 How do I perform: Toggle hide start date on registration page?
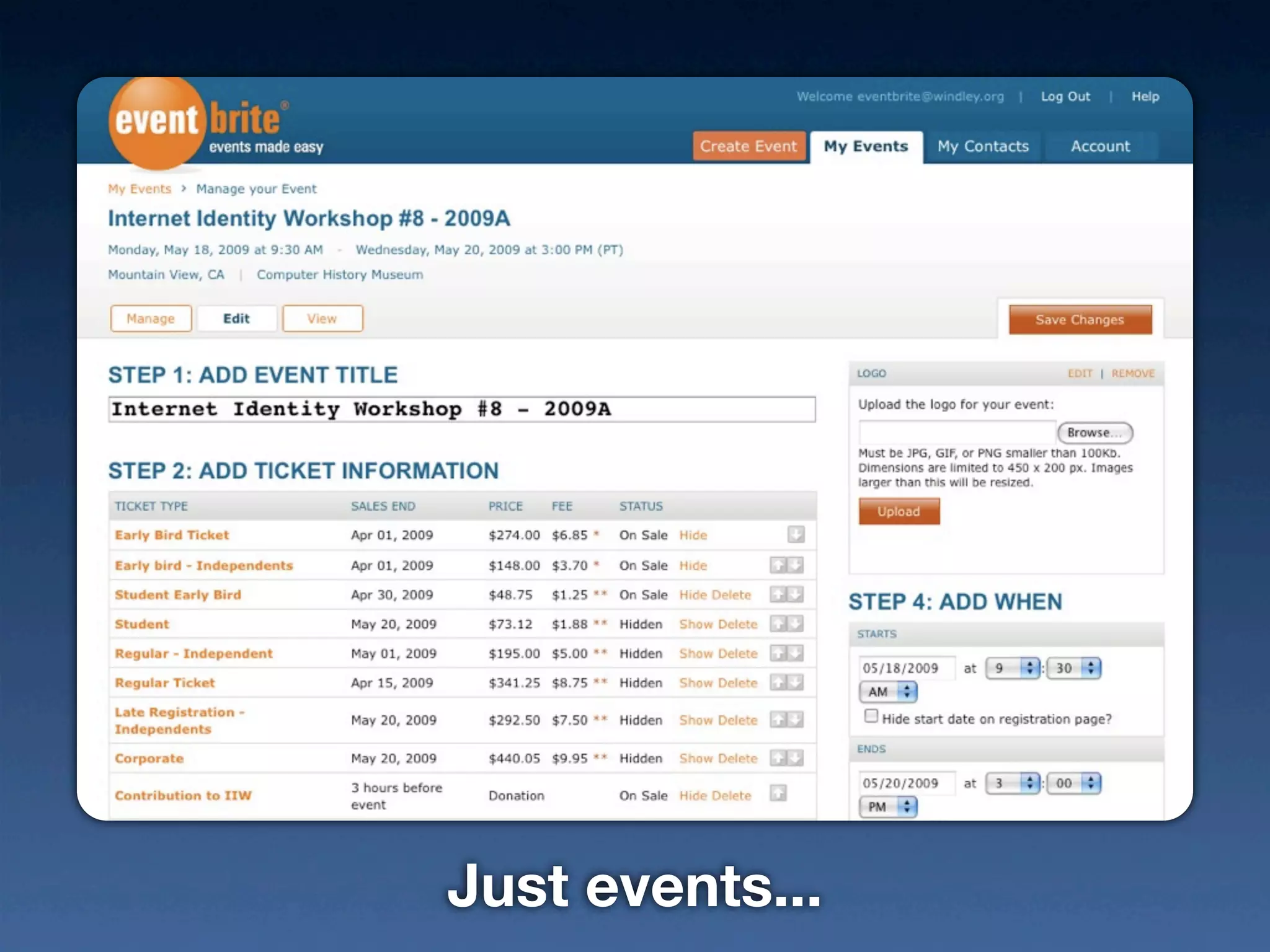coord(871,716)
